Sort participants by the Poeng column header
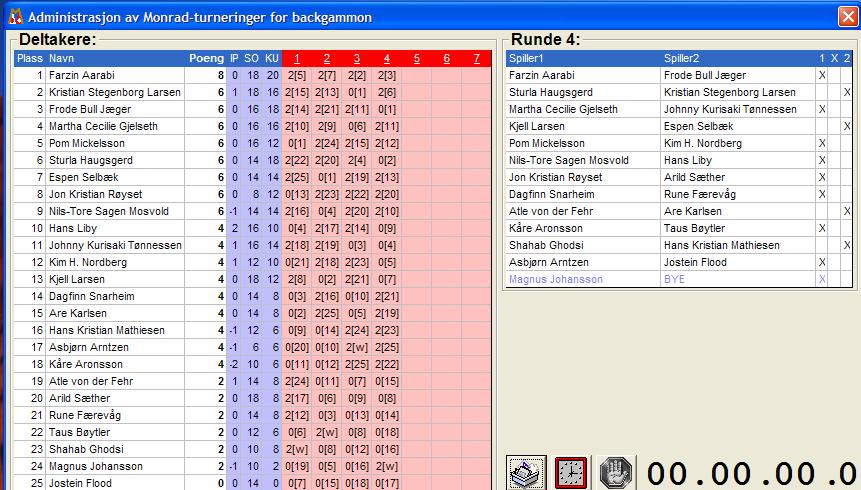 (206, 58)
